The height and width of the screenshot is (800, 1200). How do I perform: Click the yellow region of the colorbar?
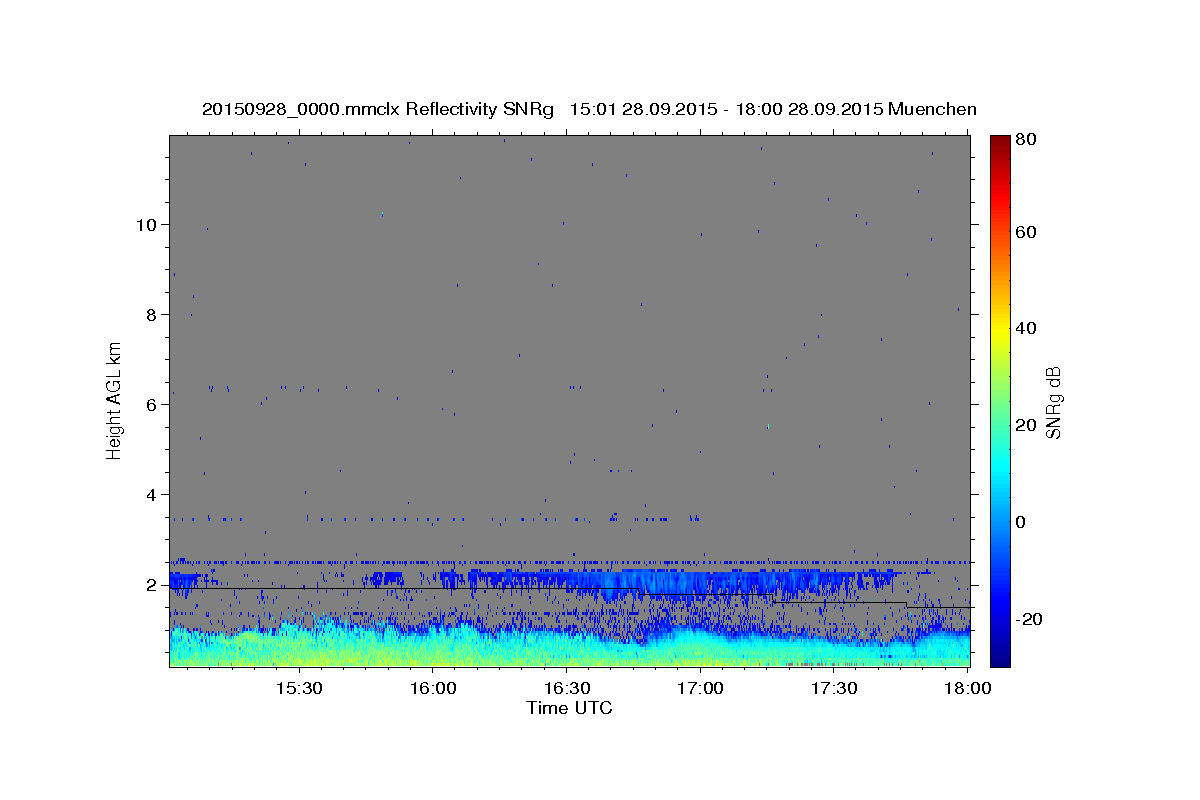1000,328
